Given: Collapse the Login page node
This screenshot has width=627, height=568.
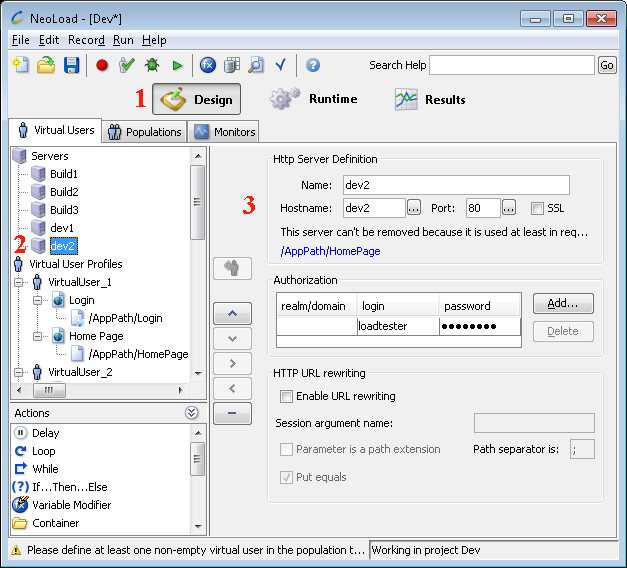Looking at the screenshot, I should click(x=38, y=300).
